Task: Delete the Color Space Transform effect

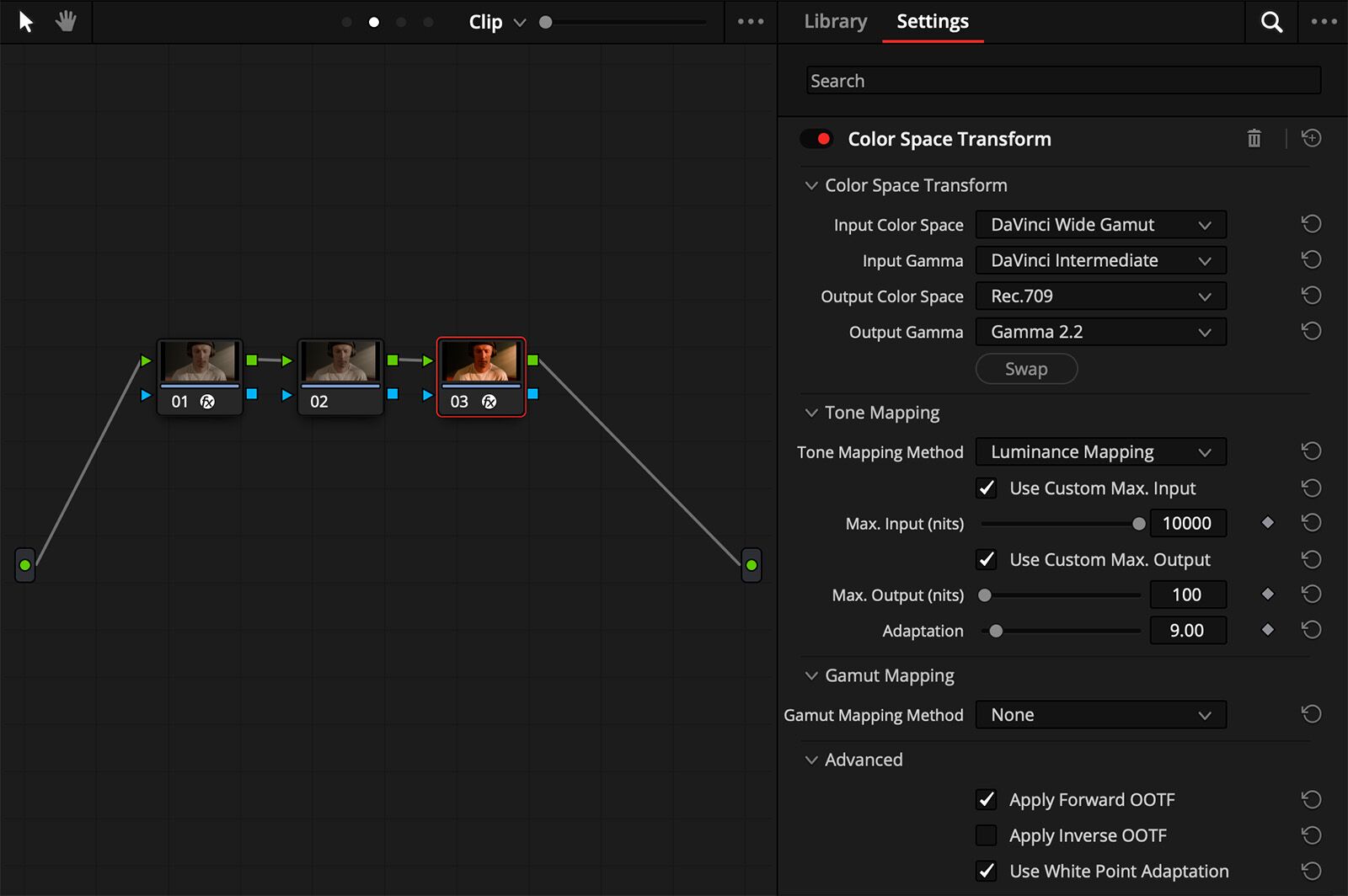Action: tap(1254, 139)
